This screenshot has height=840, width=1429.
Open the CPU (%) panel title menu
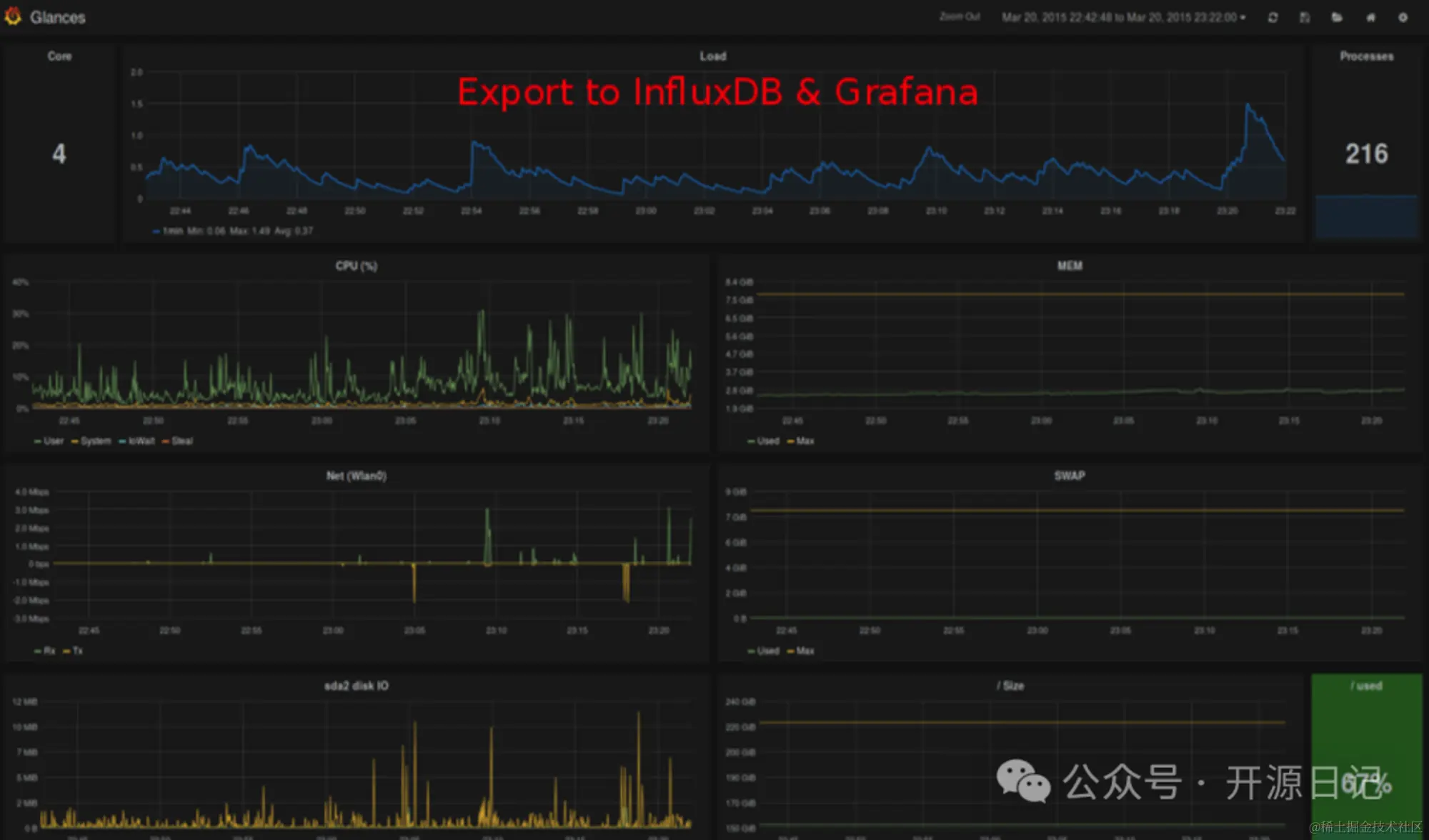coord(356,266)
